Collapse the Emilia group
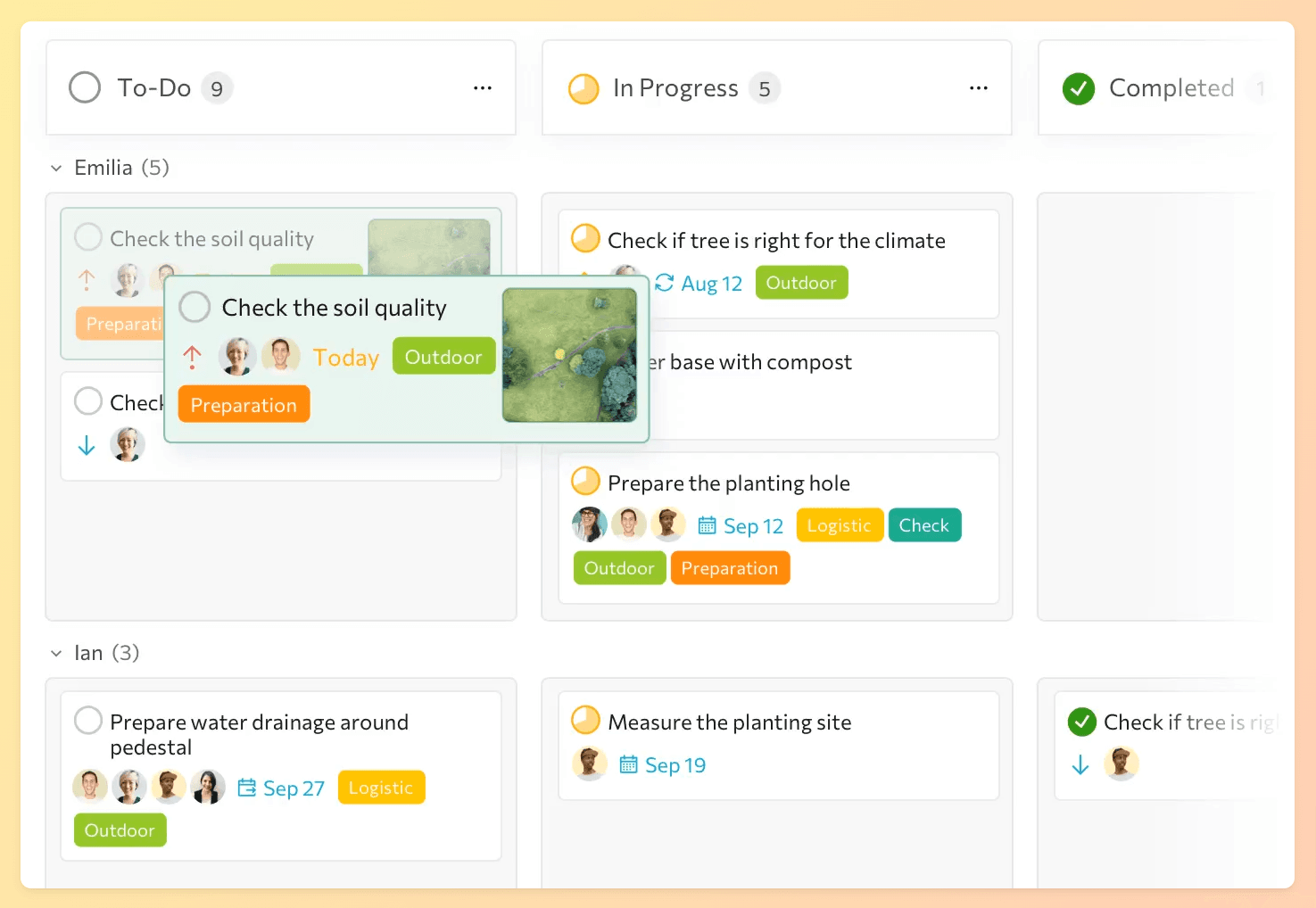1316x908 pixels. click(56, 168)
